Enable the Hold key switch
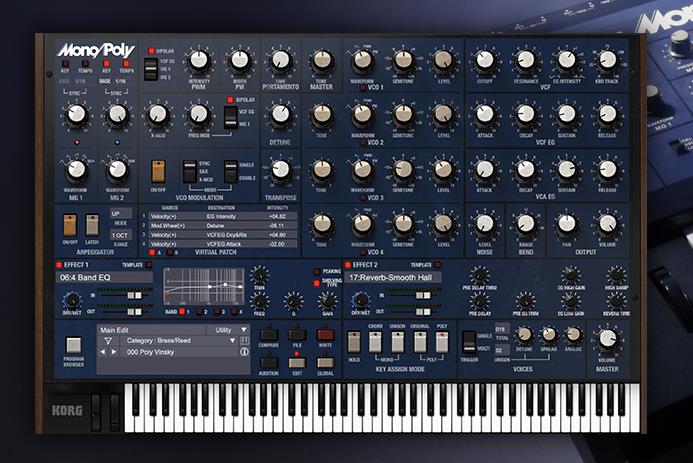The height and width of the screenshot is (463, 693). pyautogui.click(x=354, y=342)
